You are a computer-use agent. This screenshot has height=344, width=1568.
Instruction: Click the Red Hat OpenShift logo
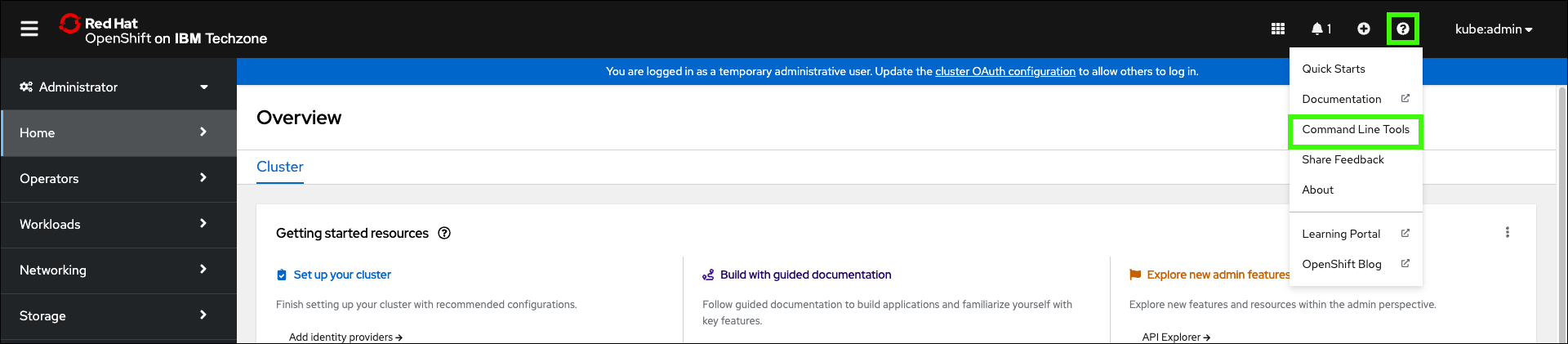pos(163,30)
